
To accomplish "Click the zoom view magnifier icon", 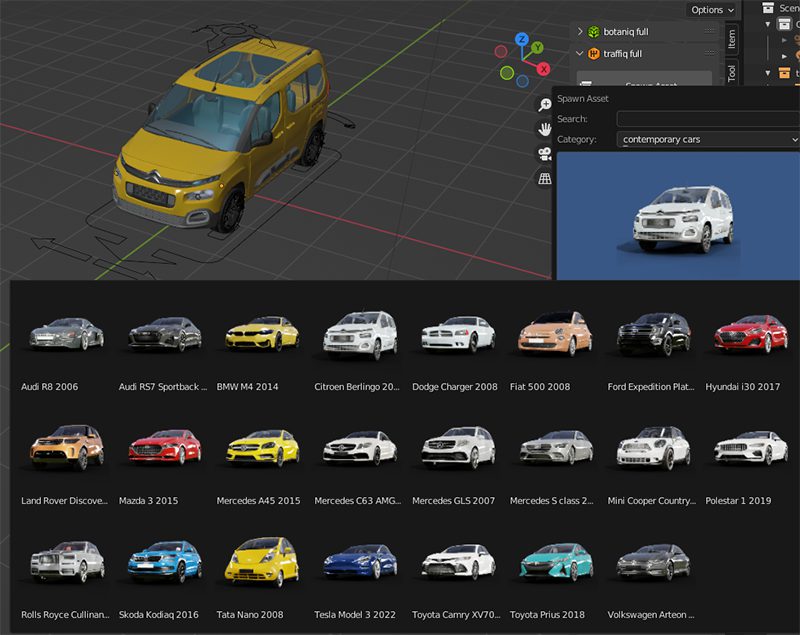I will (545, 105).
